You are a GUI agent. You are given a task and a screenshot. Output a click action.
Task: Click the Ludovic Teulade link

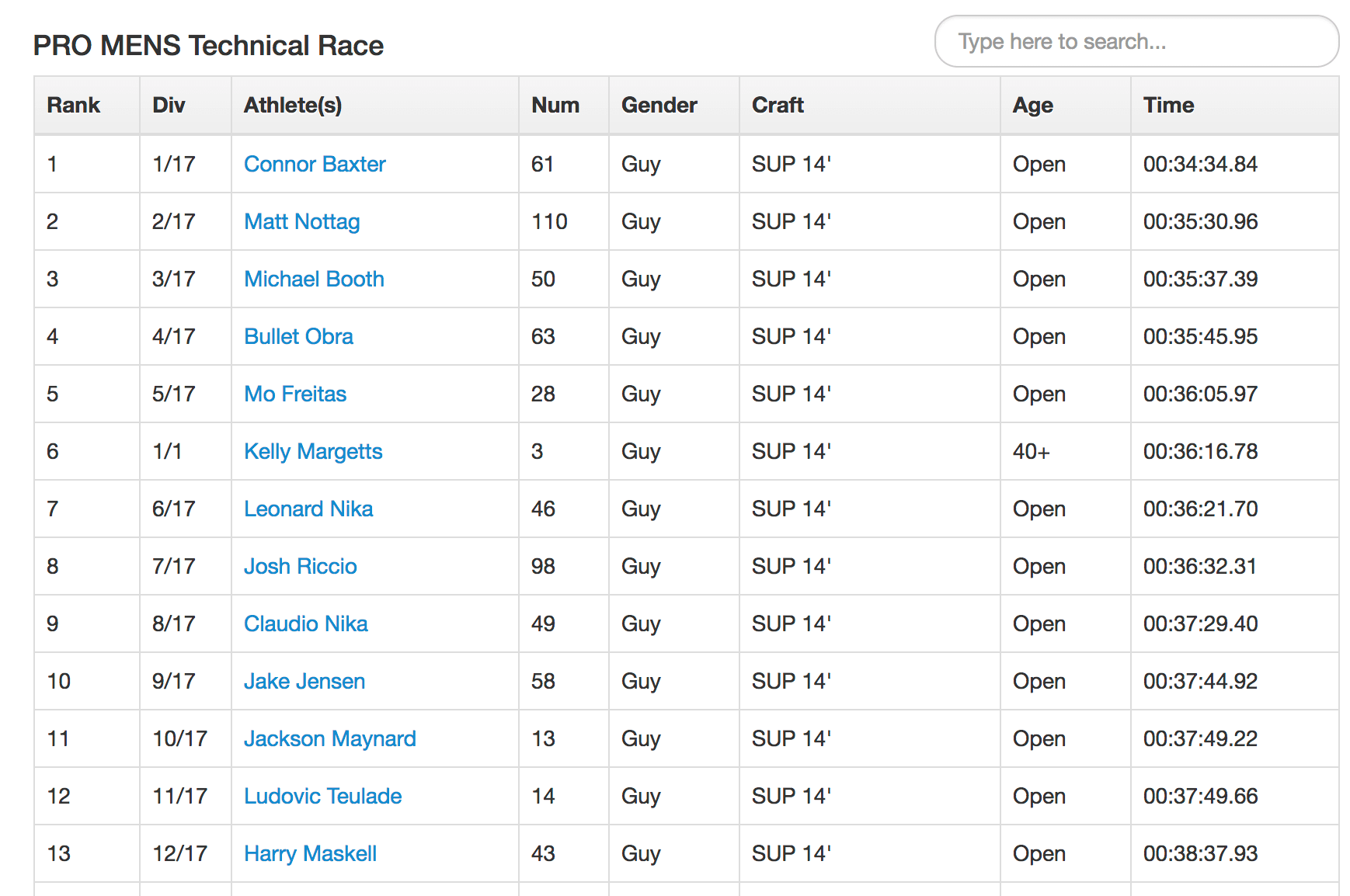tap(322, 796)
